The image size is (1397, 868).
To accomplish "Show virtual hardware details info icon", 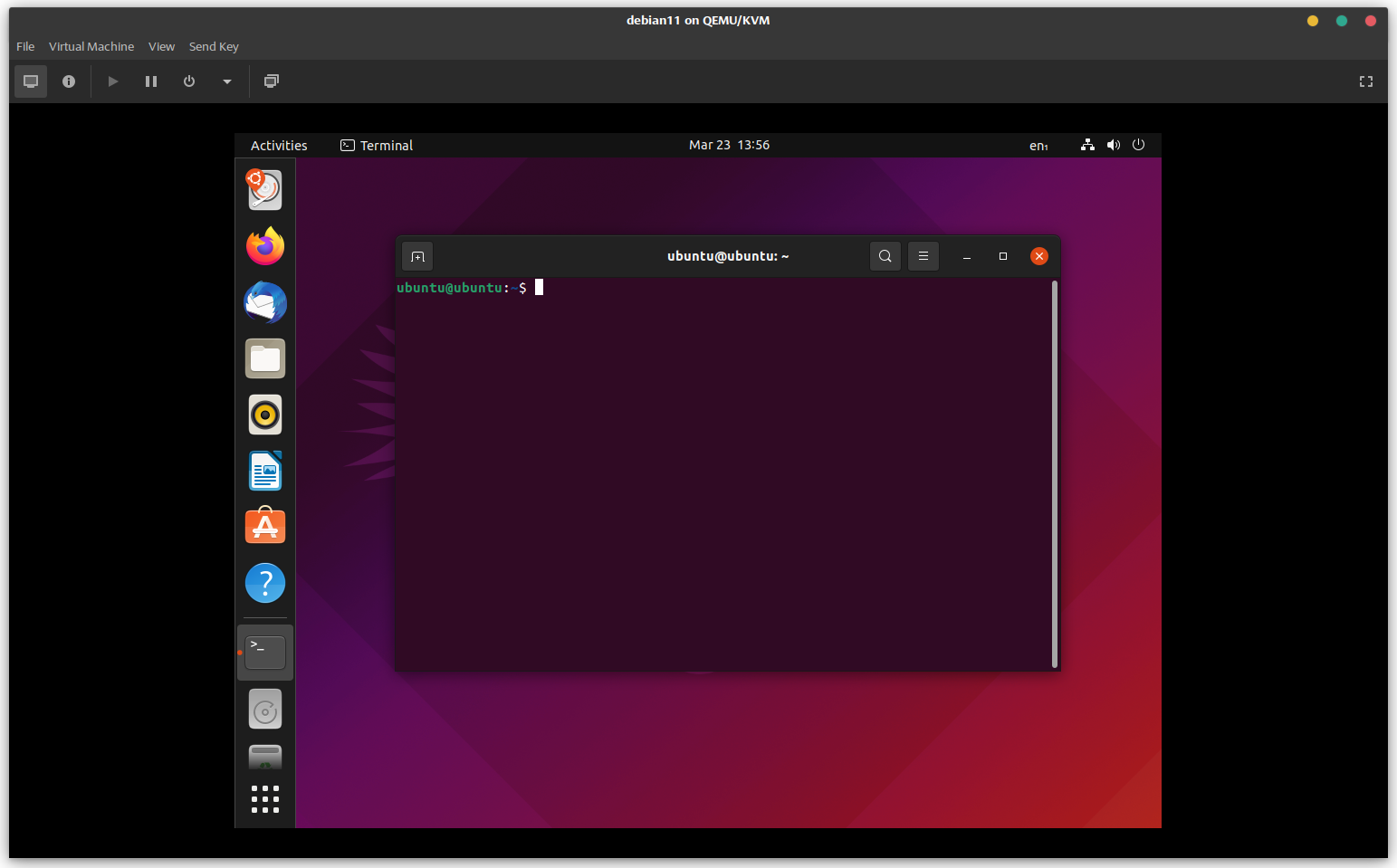I will coord(69,81).
